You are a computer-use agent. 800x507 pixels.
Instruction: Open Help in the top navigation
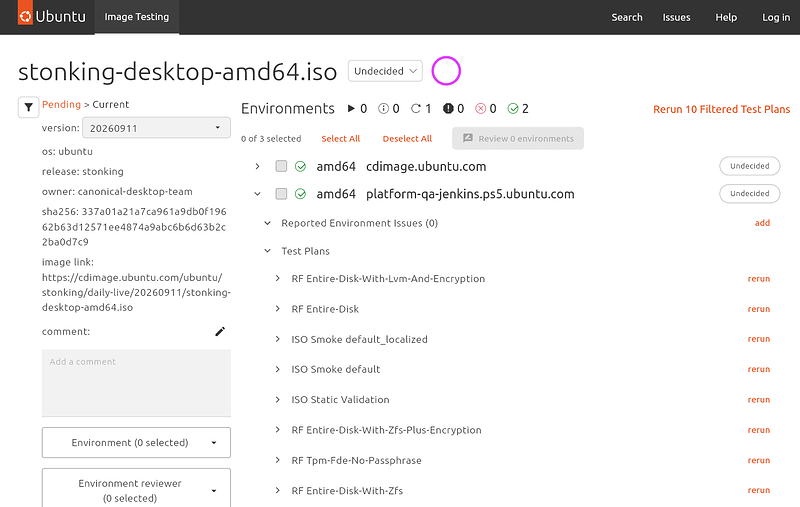pyautogui.click(x=726, y=17)
